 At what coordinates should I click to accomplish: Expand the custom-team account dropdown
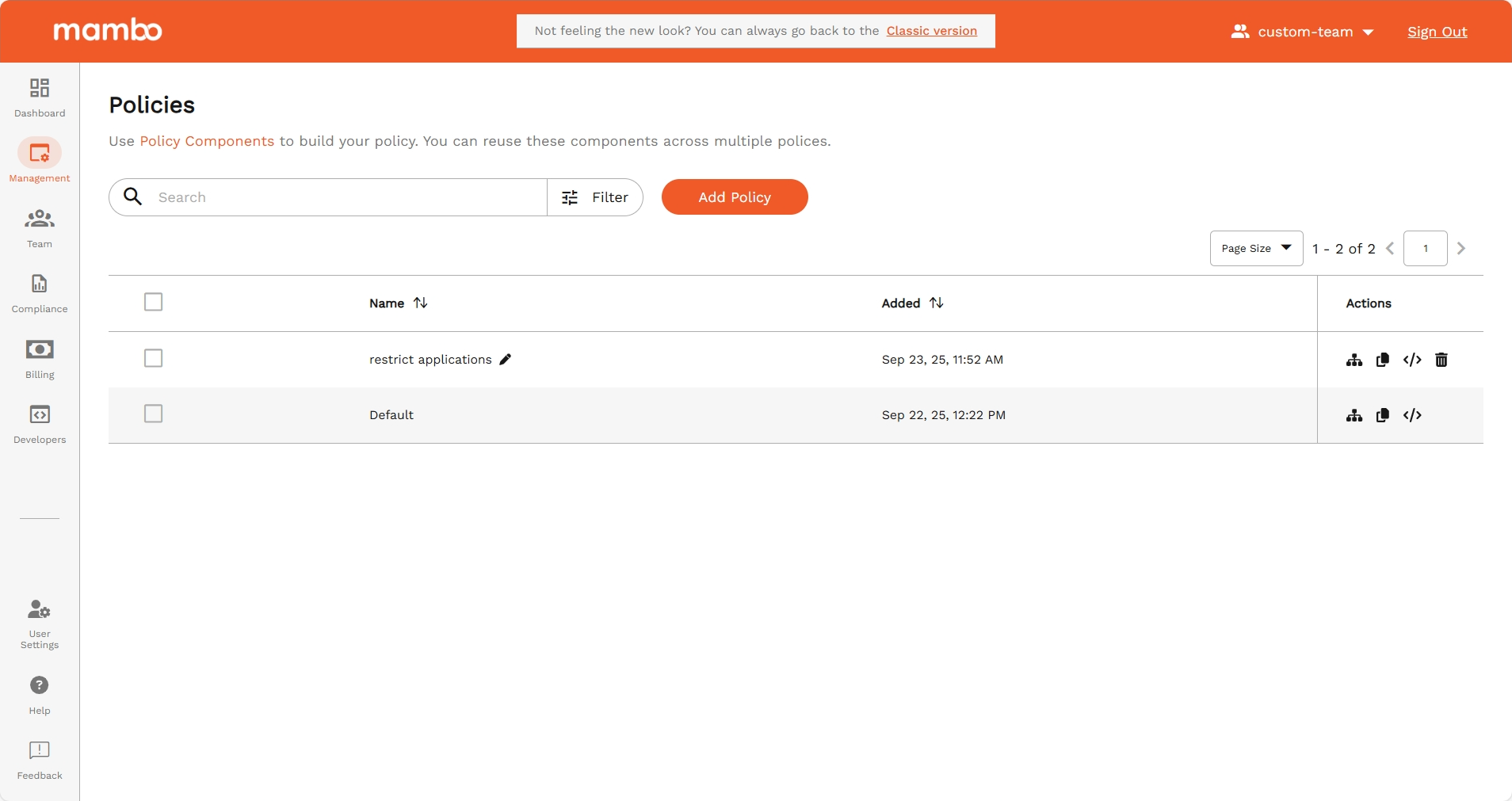coord(1302,32)
